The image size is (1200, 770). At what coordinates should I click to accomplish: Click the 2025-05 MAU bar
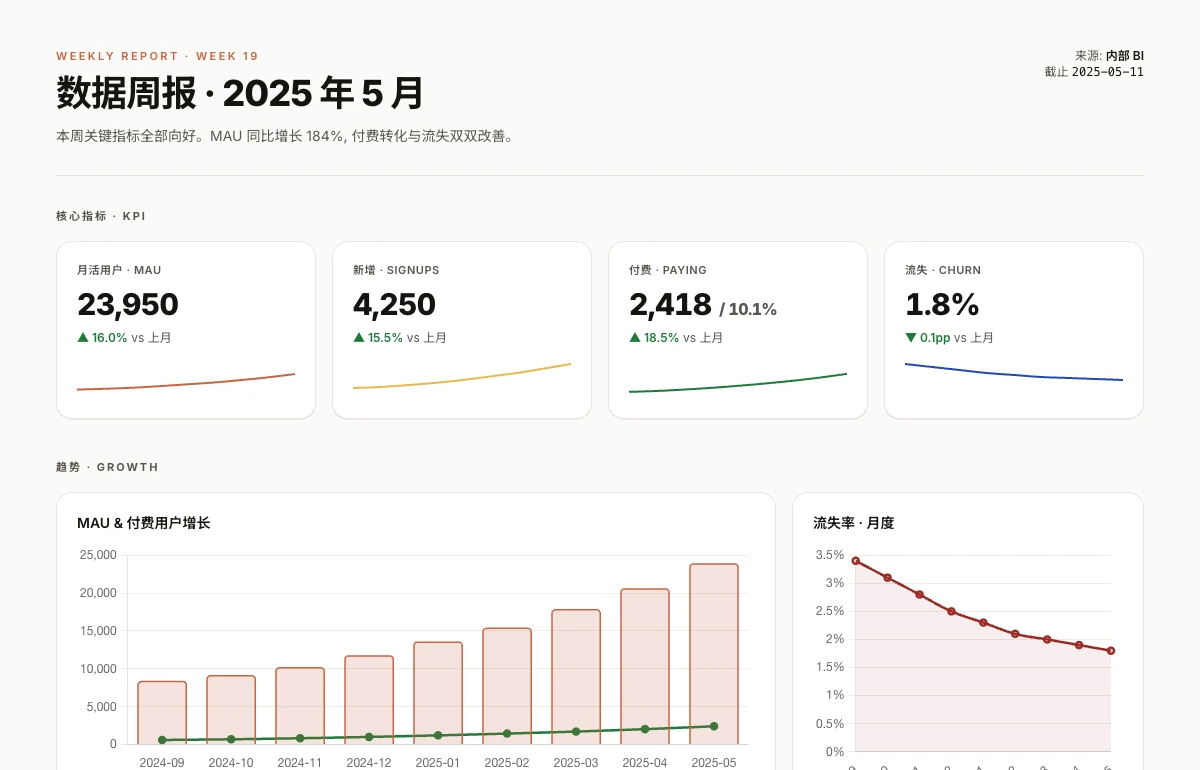714,654
